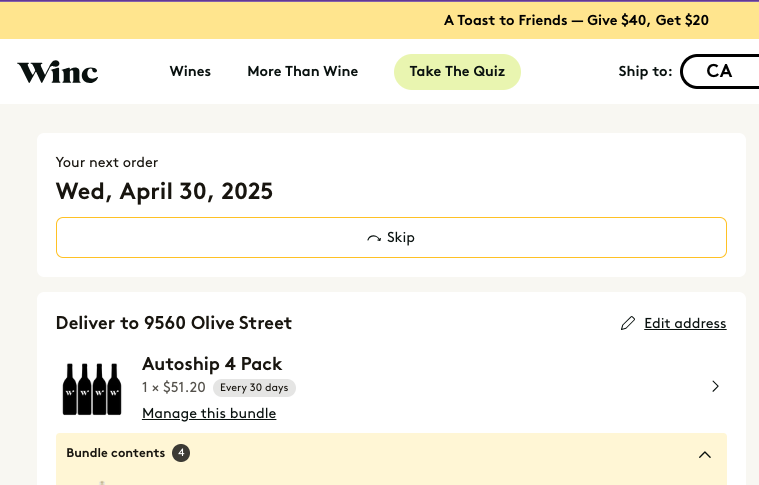This screenshot has height=485, width=759.
Task: Click the Deliver to 9560 Olive Street heading
Action: click(174, 323)
